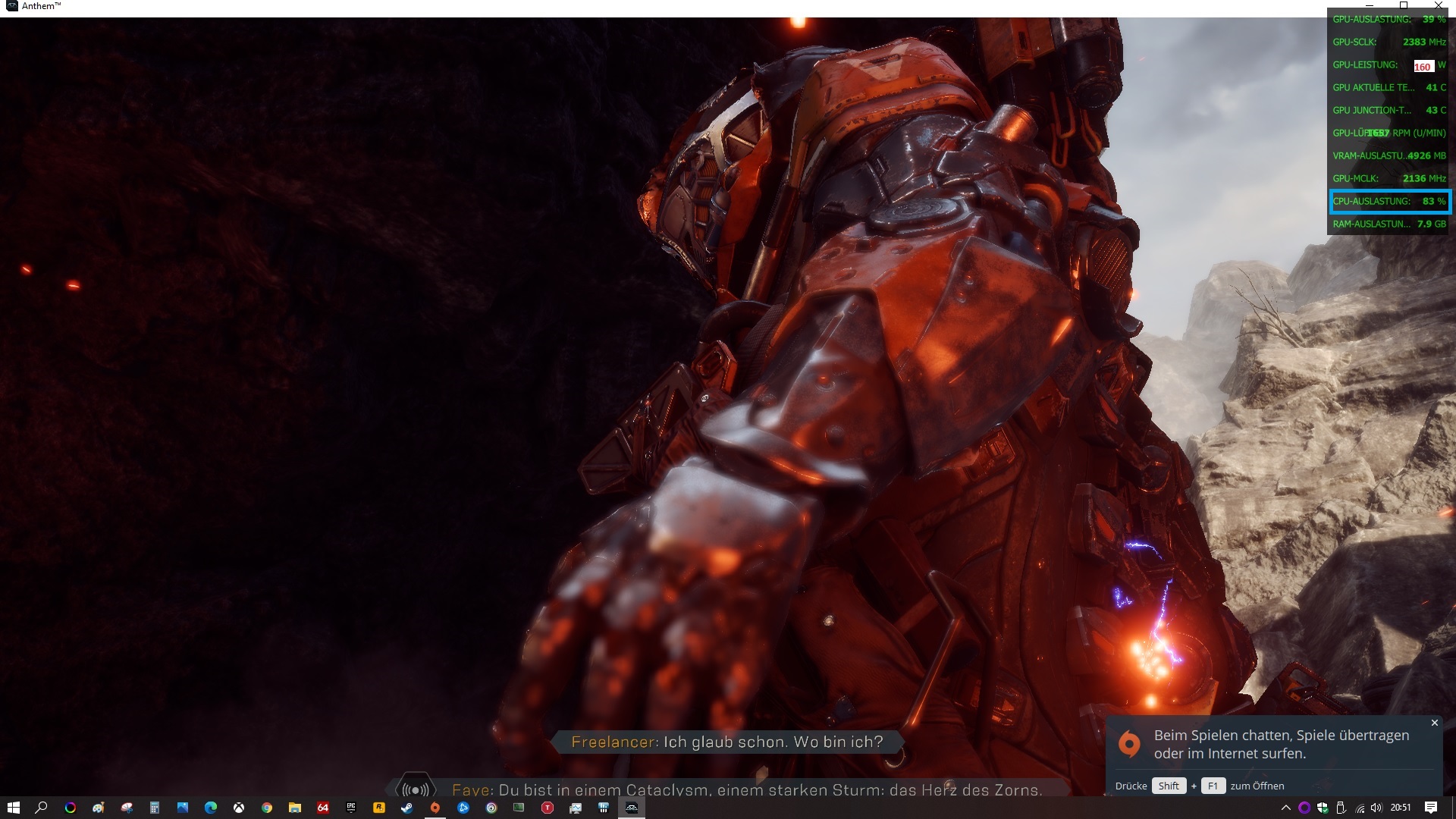1456x819 pixels.
Task: Click the GPU-LEISTUNG 160 W readout
Action: pyautogui.click(x=1423, y=66)
